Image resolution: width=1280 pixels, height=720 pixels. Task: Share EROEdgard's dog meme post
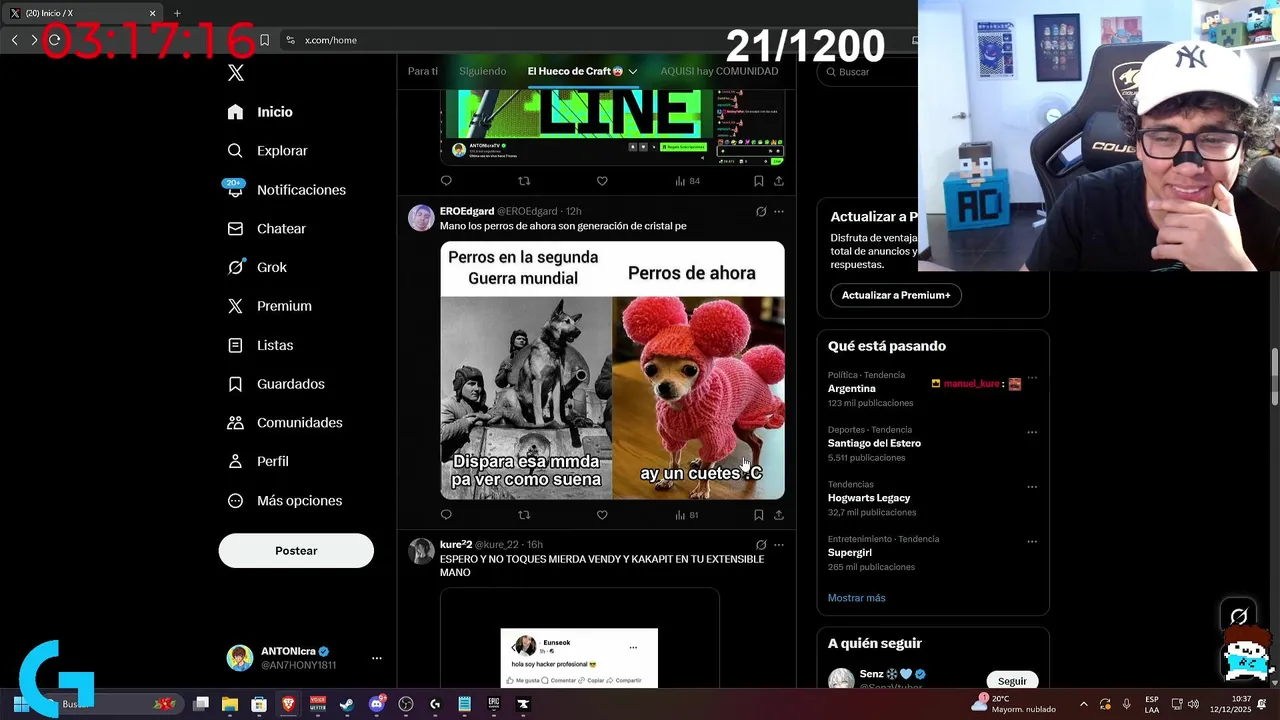pos(779,515)
